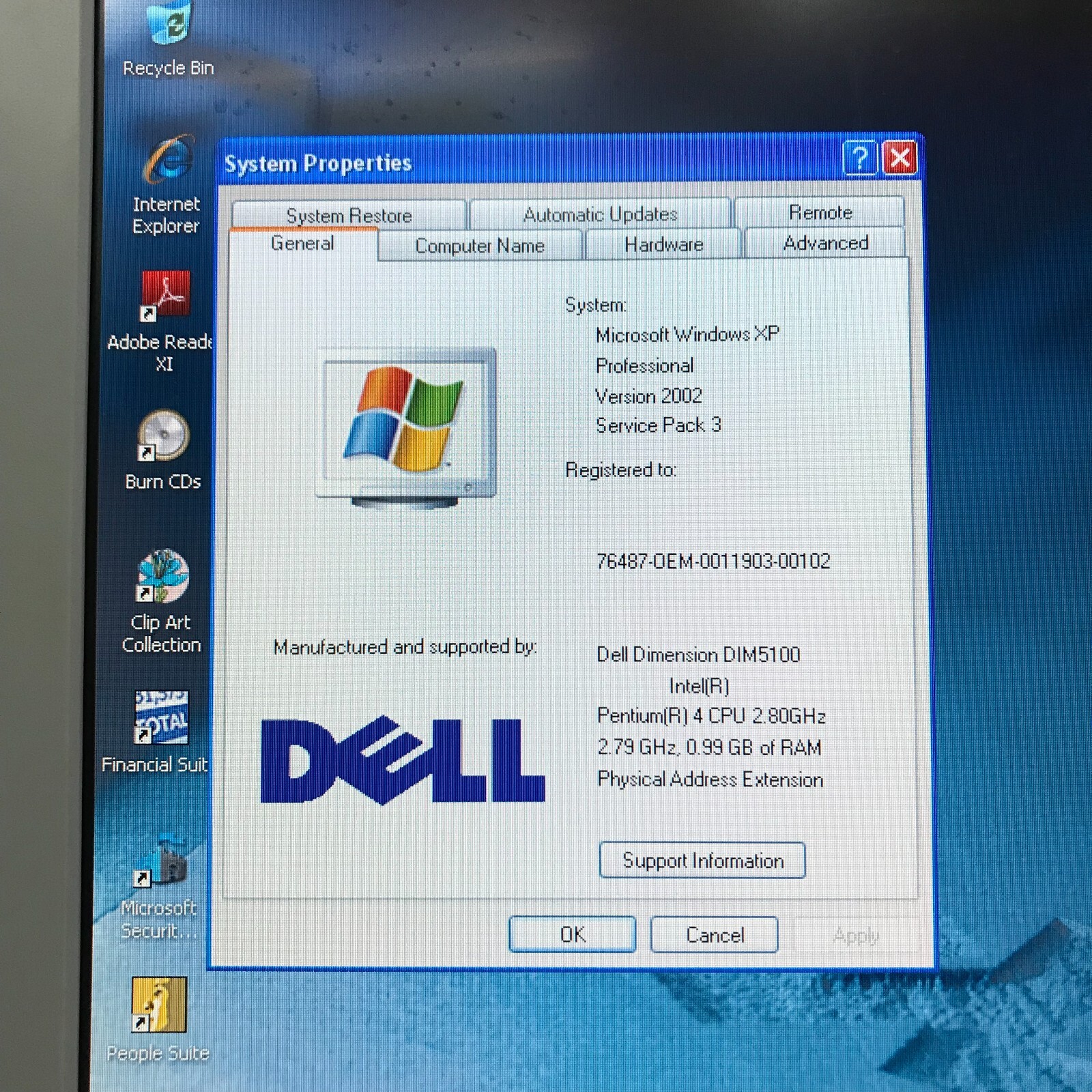The image size is (1092, 1092).
Task: Open the Remote tab
Action: [x=820, y=212]
